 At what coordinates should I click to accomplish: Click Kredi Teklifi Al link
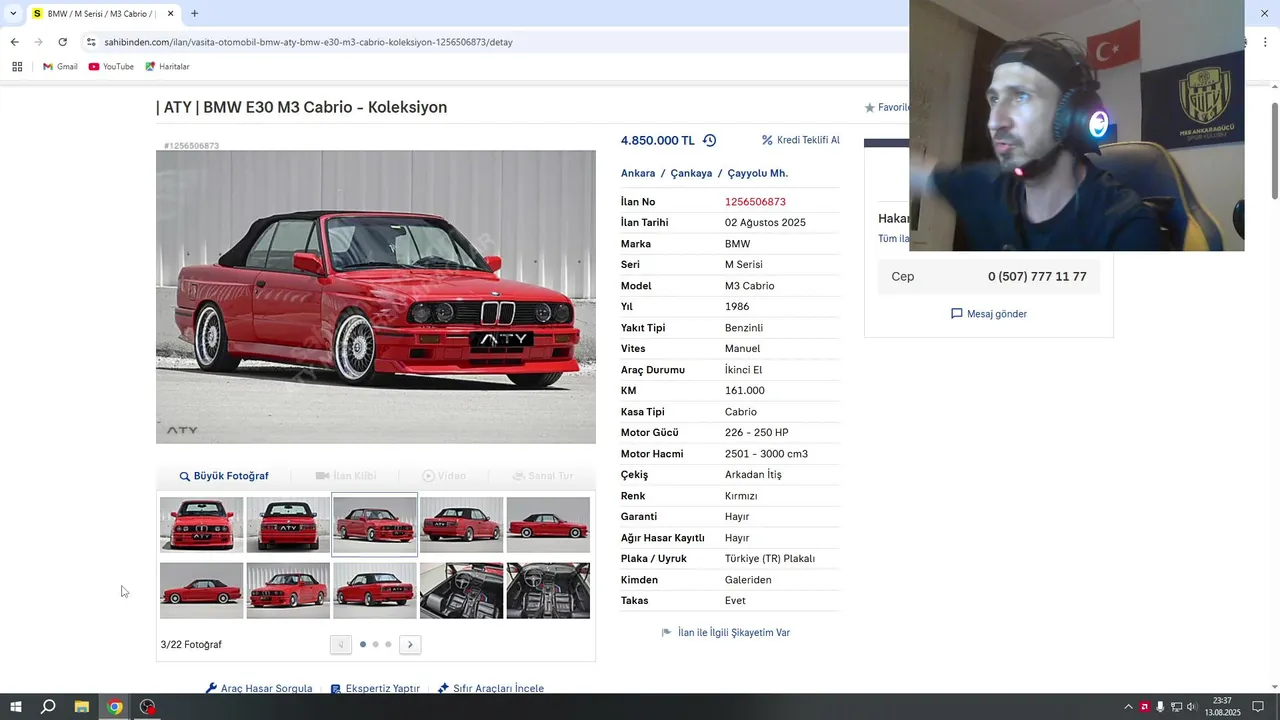pos(801,140)
